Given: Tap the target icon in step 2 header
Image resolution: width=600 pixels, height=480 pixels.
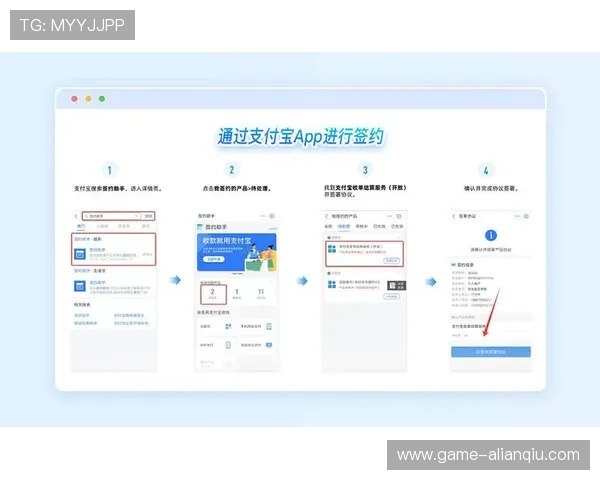Looking at the screenshot, I should tap(272, 216).
